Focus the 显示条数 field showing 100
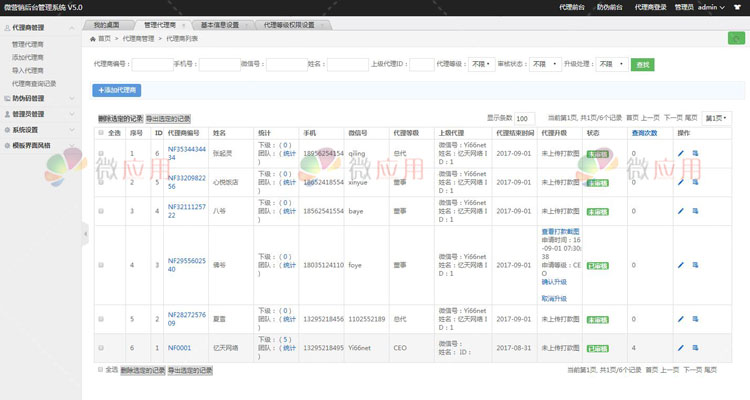 click(x=525, y=119)
